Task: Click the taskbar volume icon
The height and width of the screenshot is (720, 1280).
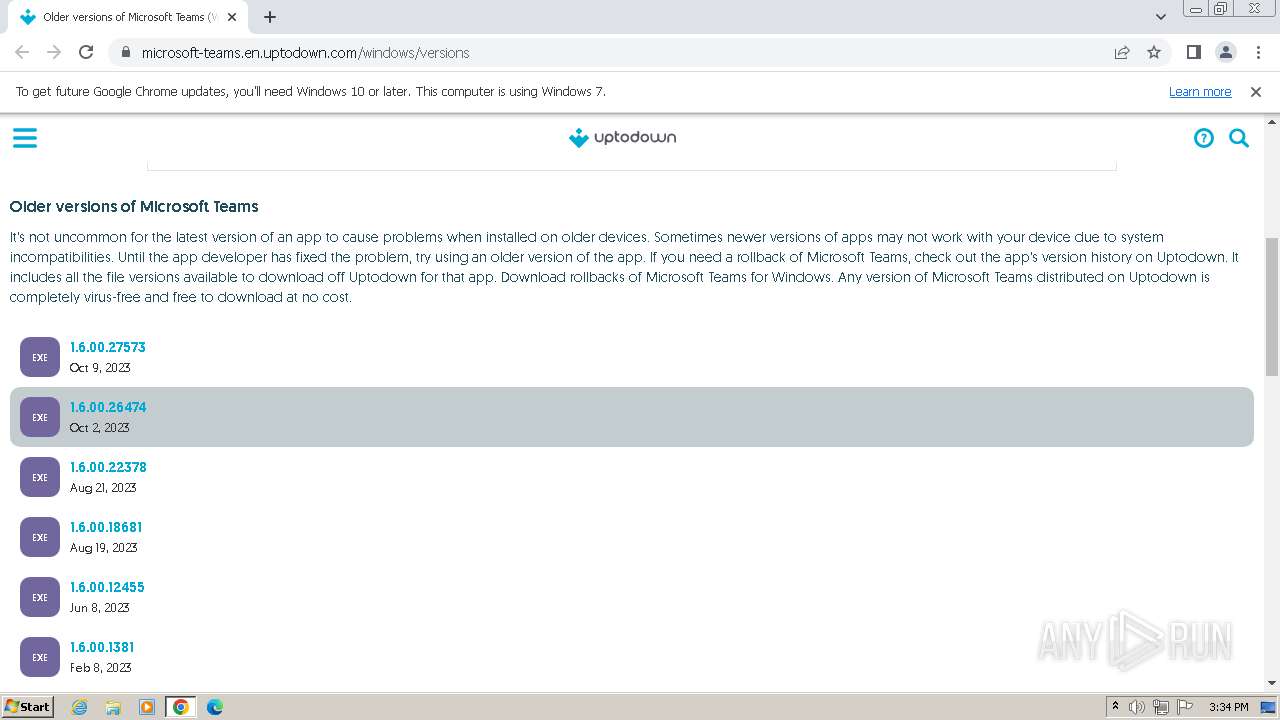Action: tap(1137, 707)
